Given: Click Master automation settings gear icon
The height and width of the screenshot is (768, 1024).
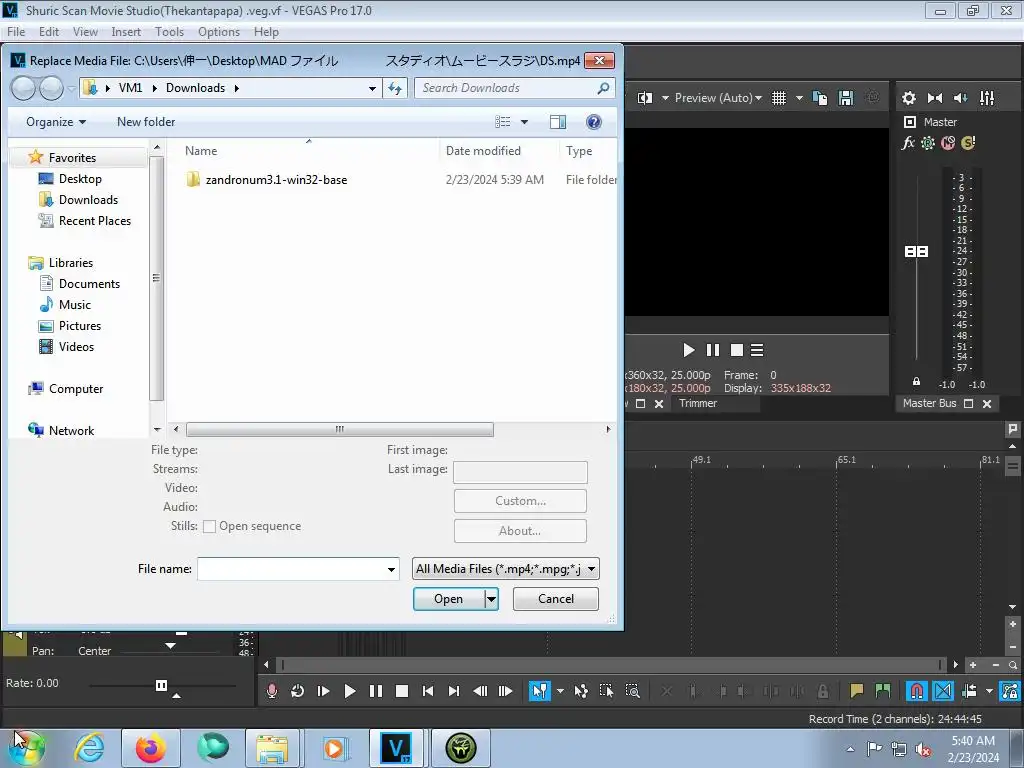Looking at the screenshot, I should [x=927, y=143].
